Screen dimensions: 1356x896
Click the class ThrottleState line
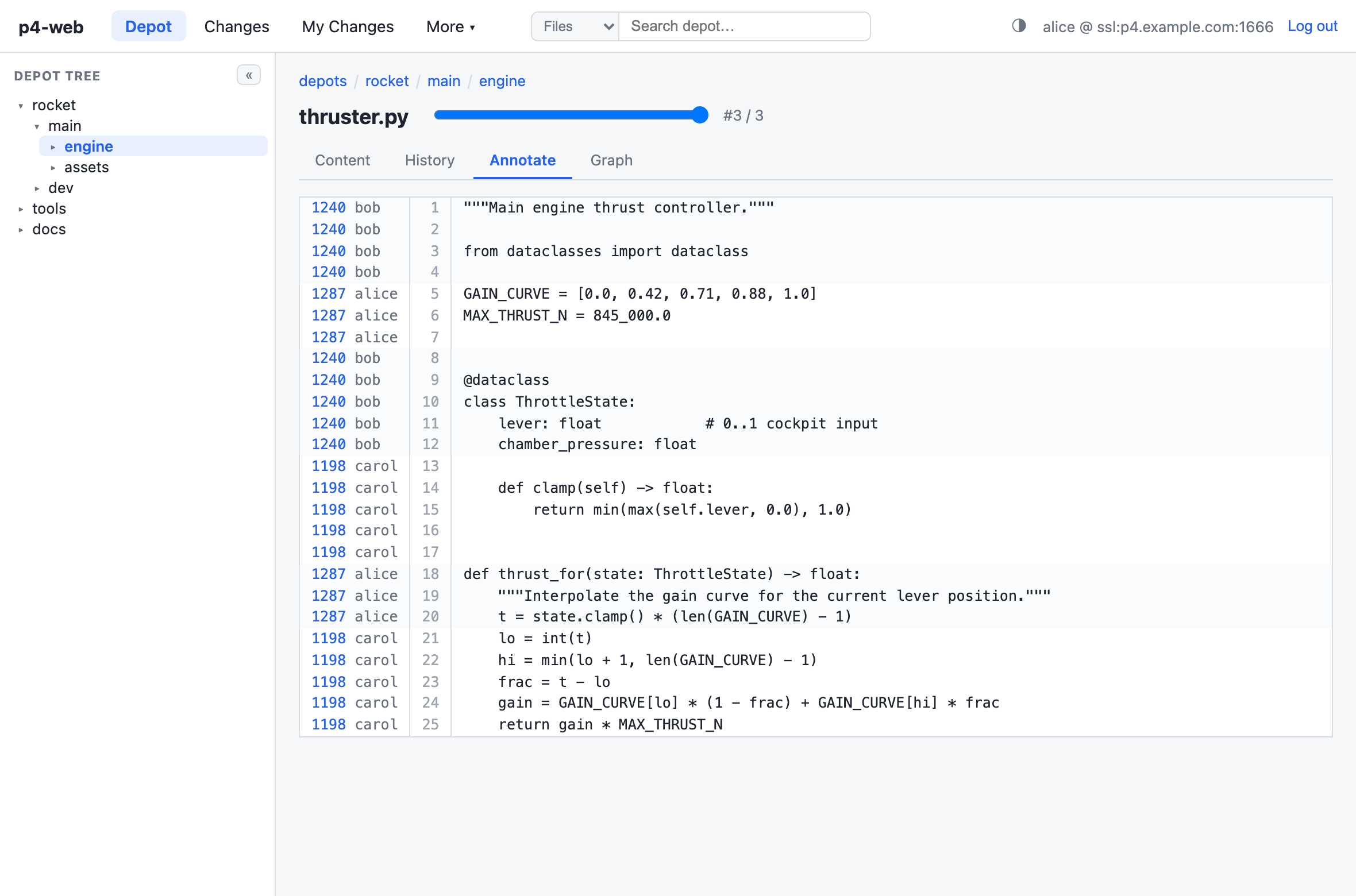549,401
